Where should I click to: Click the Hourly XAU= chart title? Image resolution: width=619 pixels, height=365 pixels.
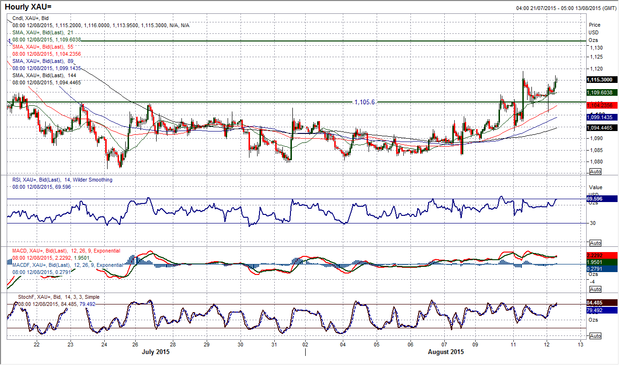(28, 7)
